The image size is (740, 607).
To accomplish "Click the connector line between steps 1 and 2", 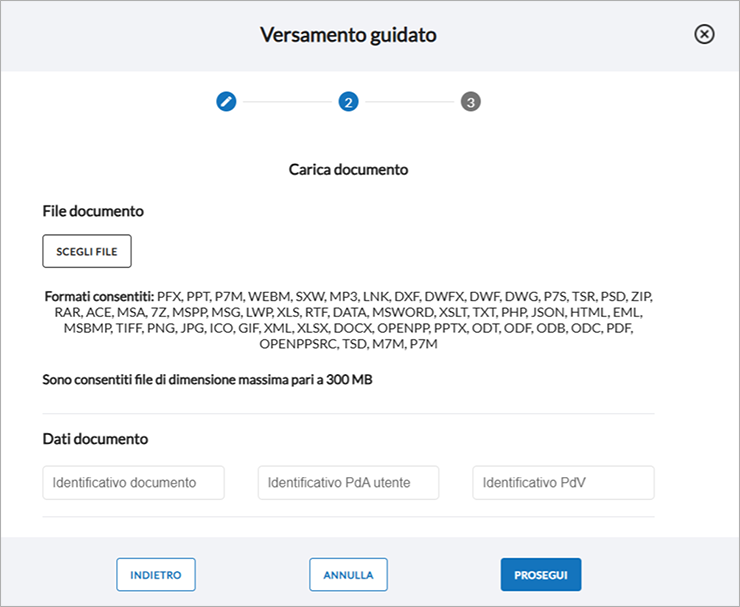I will point(287,102).
